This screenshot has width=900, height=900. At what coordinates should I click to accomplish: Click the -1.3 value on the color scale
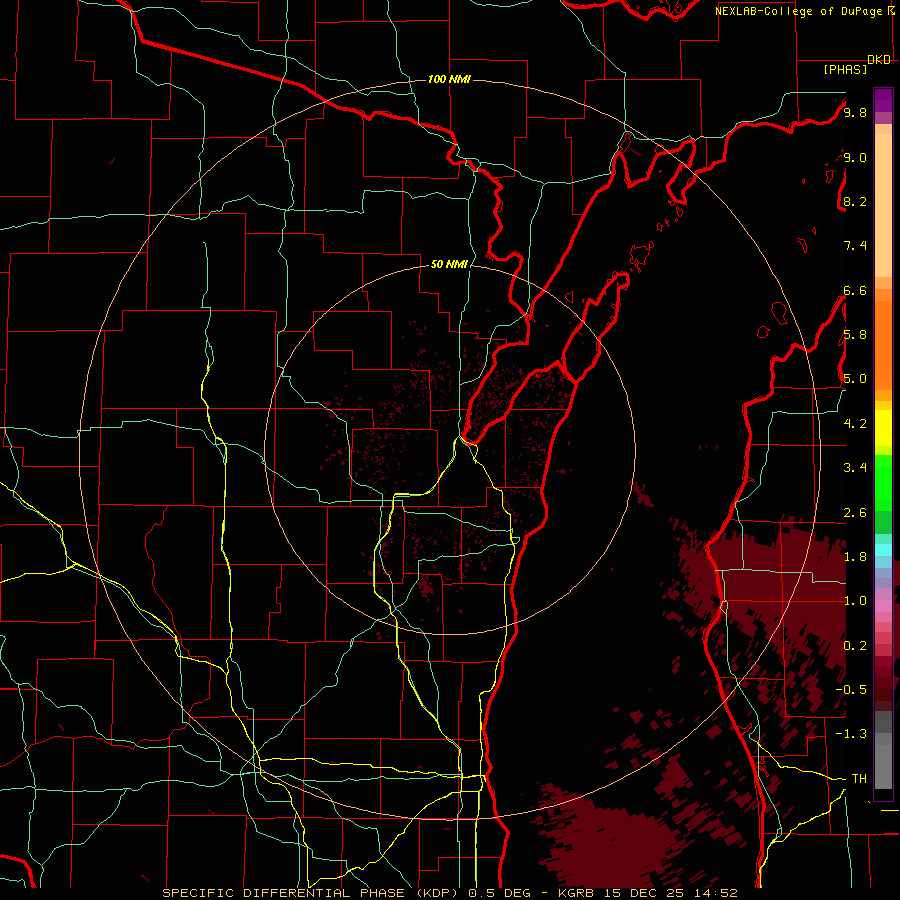click(851, 734)
